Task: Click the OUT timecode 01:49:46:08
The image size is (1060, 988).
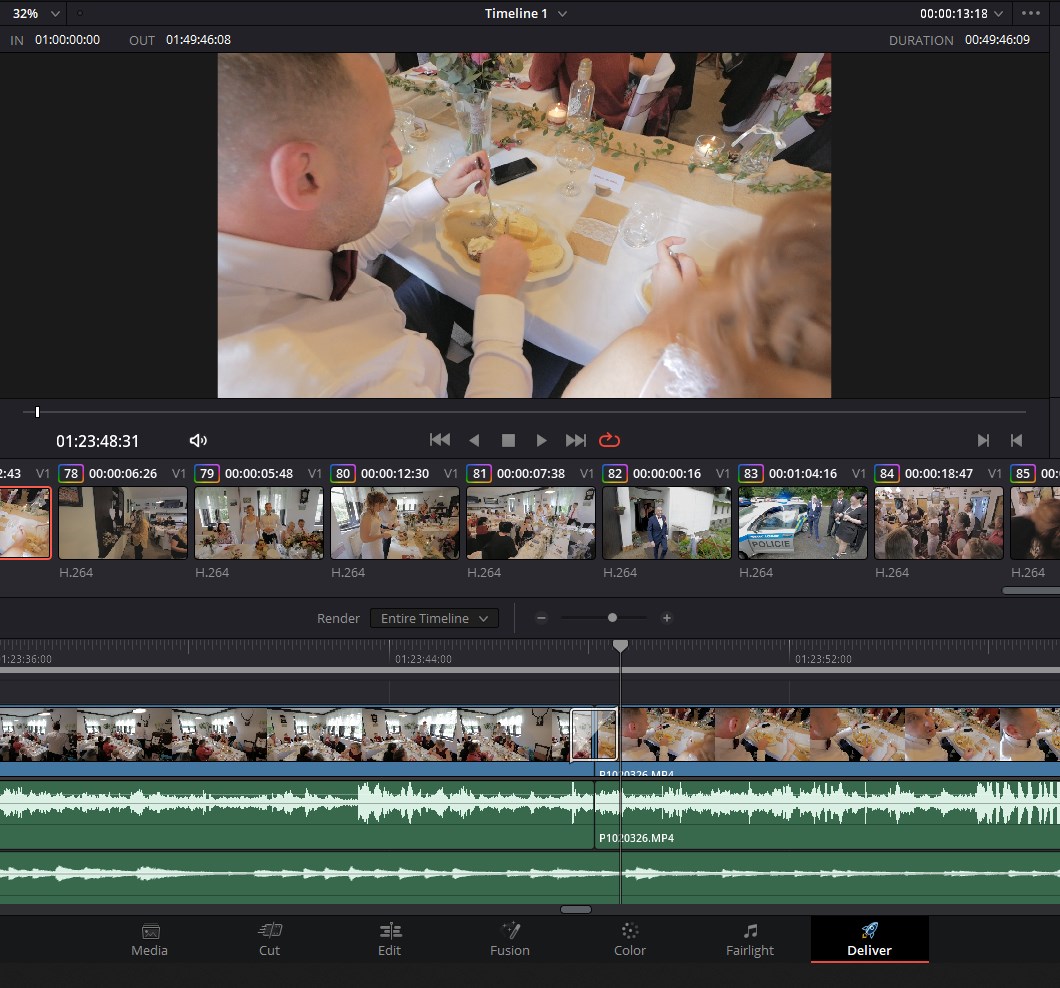Action: click(199, 40)
